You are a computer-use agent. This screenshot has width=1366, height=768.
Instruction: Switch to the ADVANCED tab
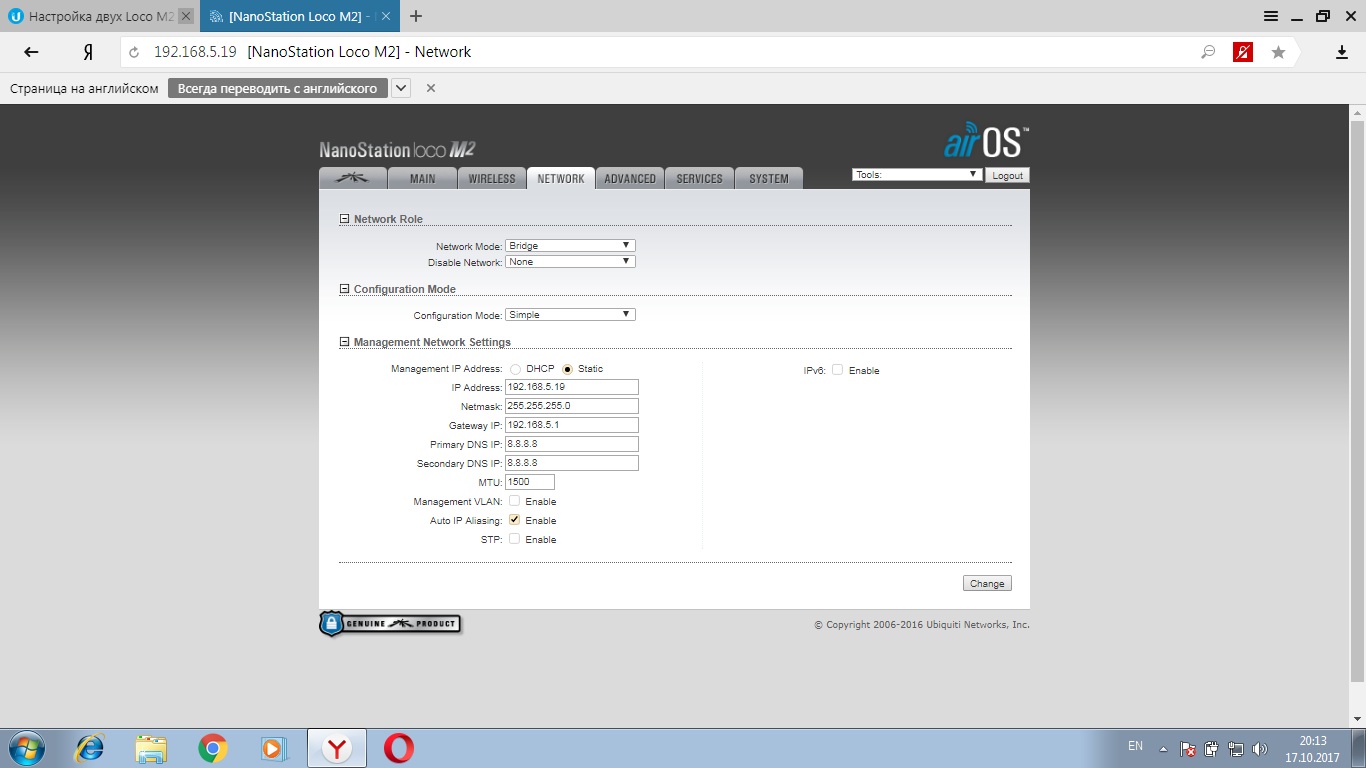pos(630,178)
